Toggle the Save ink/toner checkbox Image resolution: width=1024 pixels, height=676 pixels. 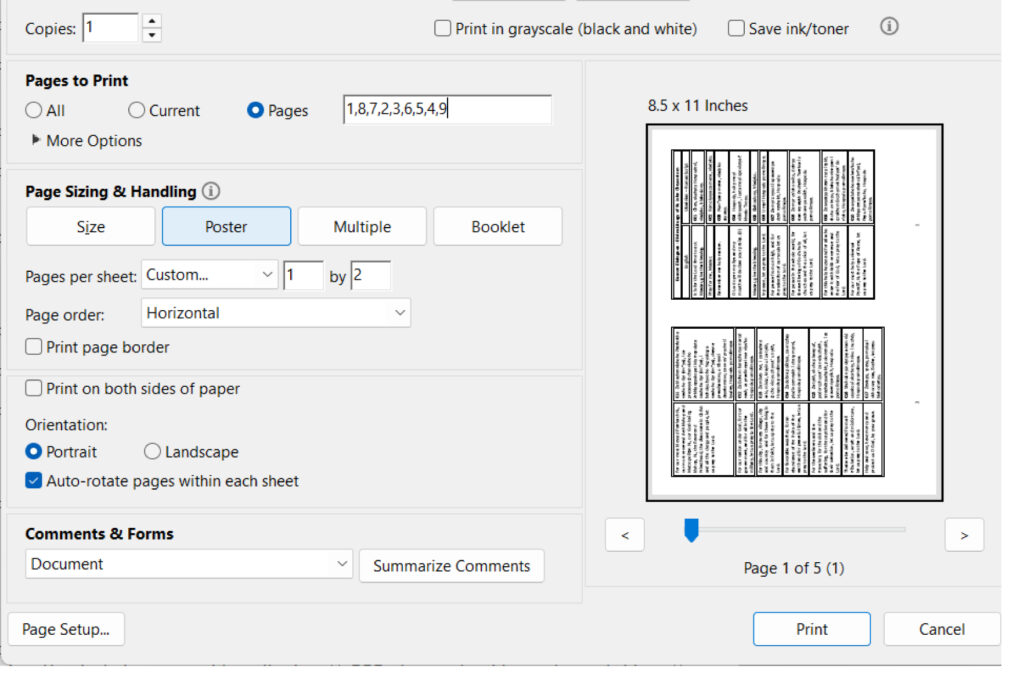[737, 29]
